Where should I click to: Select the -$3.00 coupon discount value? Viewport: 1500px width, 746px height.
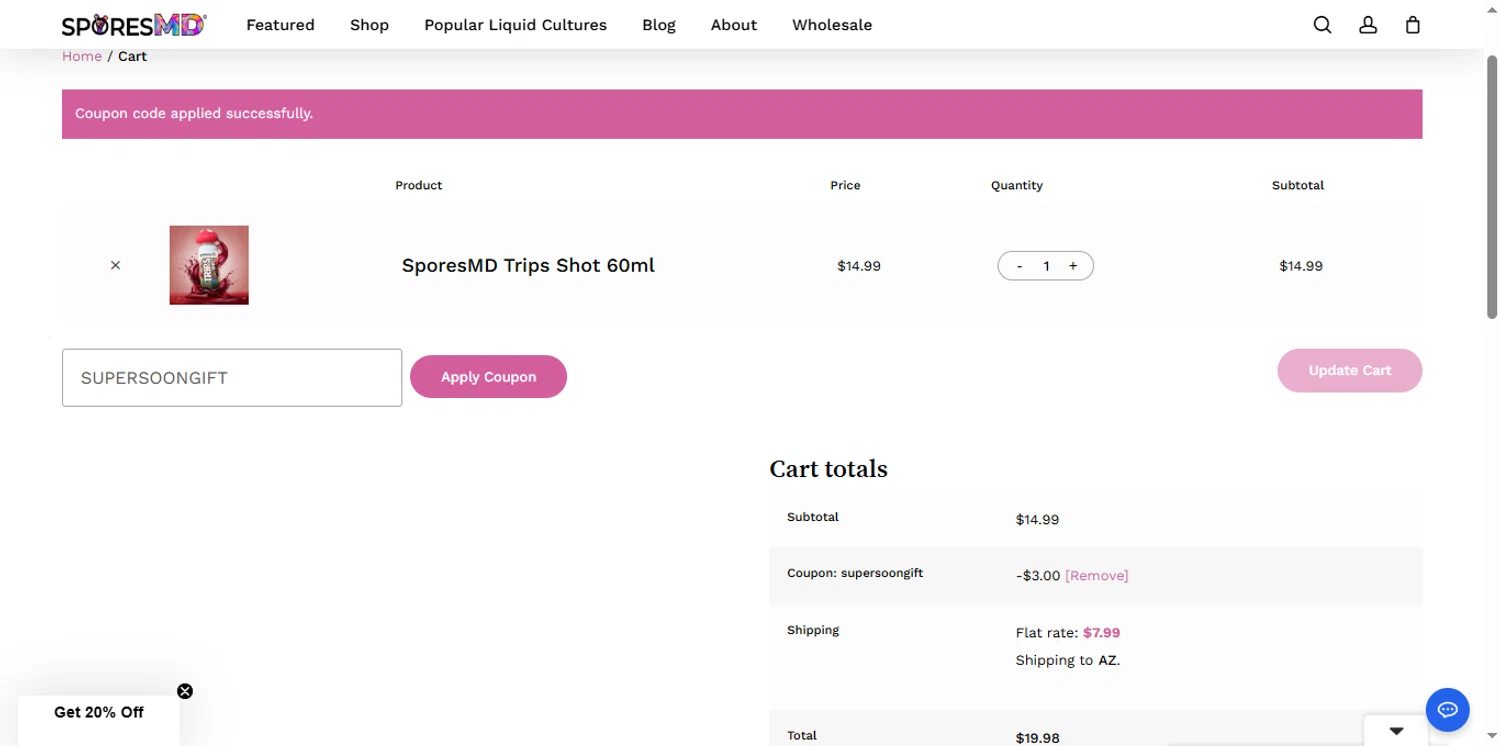(x=1038, y=575)
